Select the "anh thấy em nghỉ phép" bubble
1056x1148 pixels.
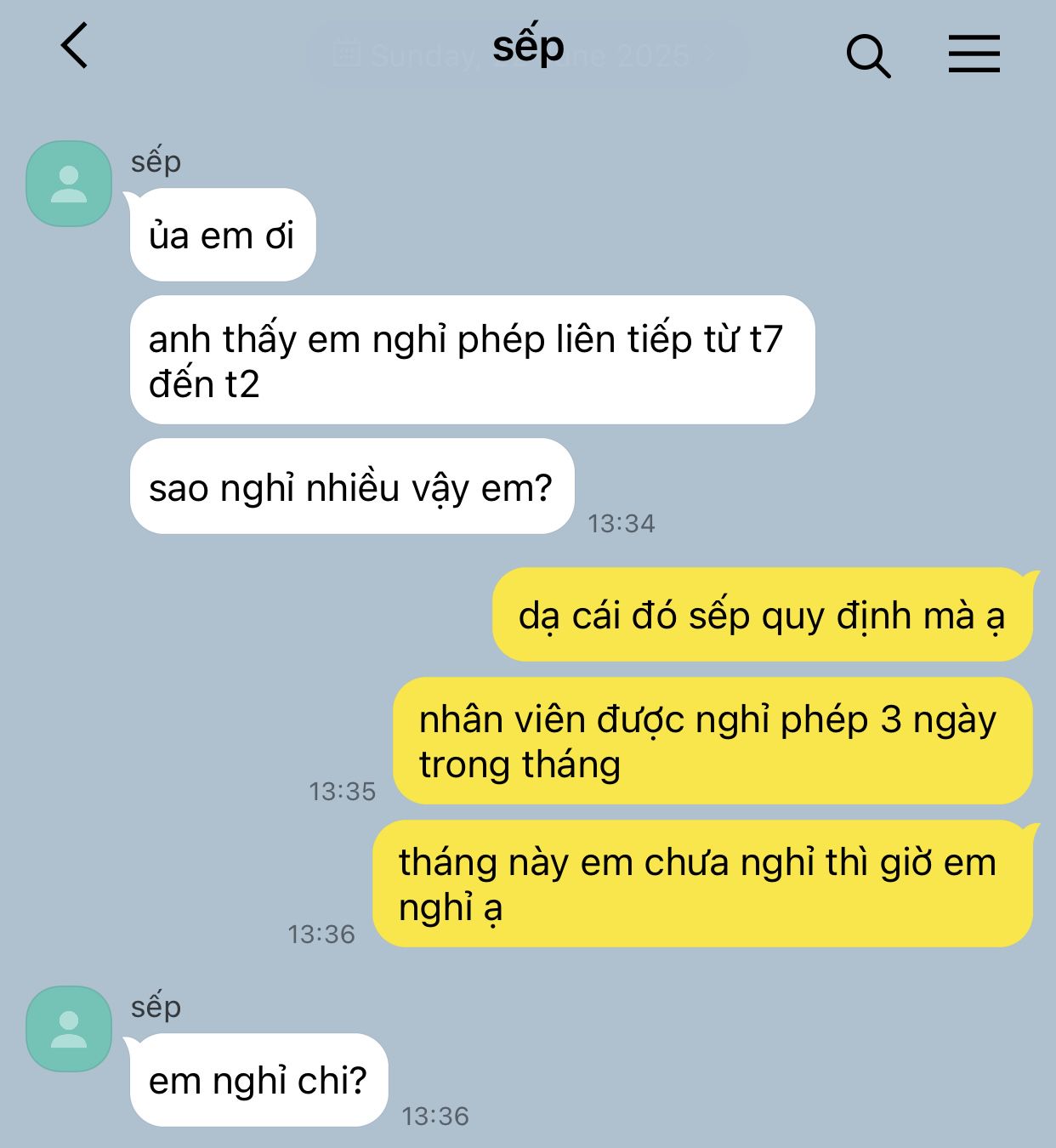click(472, 360)
